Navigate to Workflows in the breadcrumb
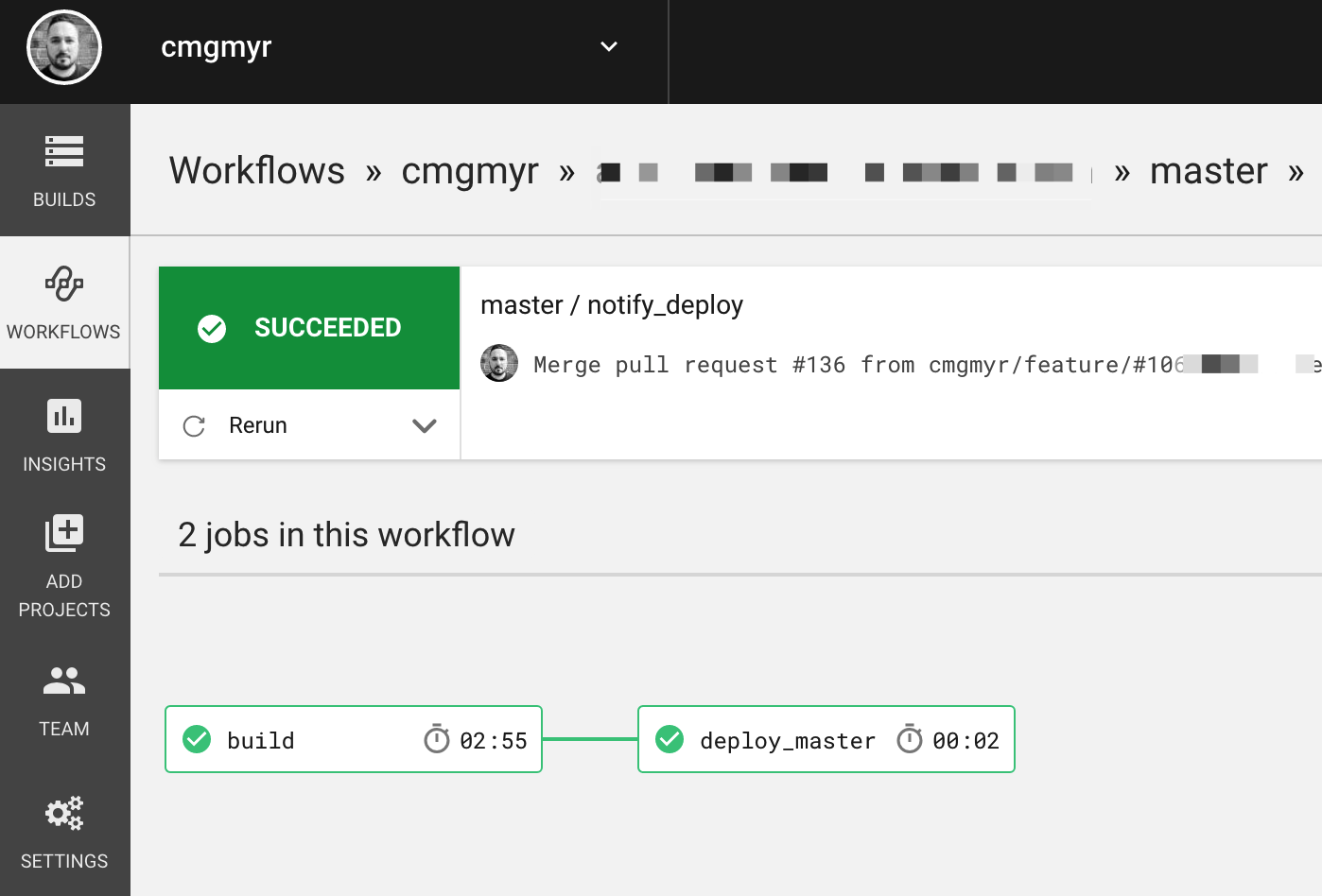The height and width of the screenshot is (896, 1322). point(256,171)
